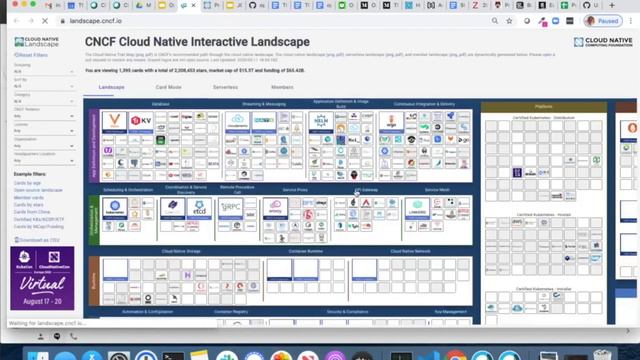Open the TiKV card in Database
640x360 pixels.
point(141,122)
